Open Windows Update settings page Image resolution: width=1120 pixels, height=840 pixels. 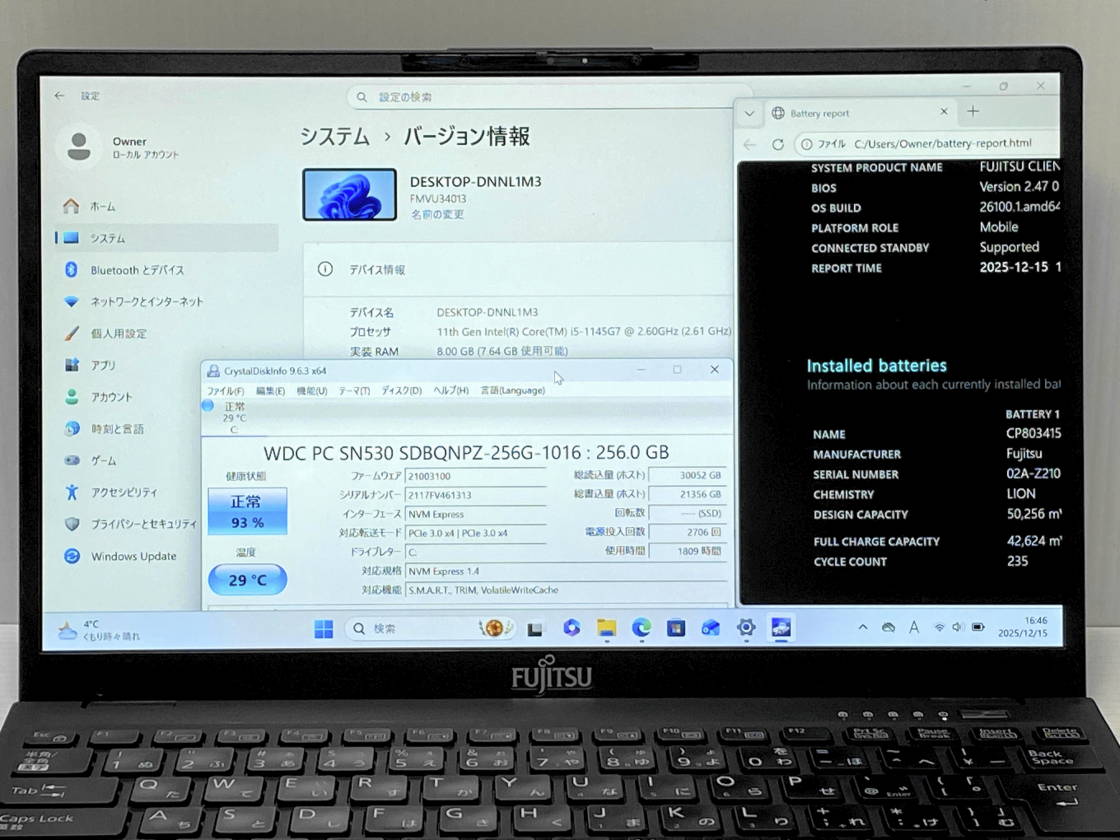pos(133,556)
